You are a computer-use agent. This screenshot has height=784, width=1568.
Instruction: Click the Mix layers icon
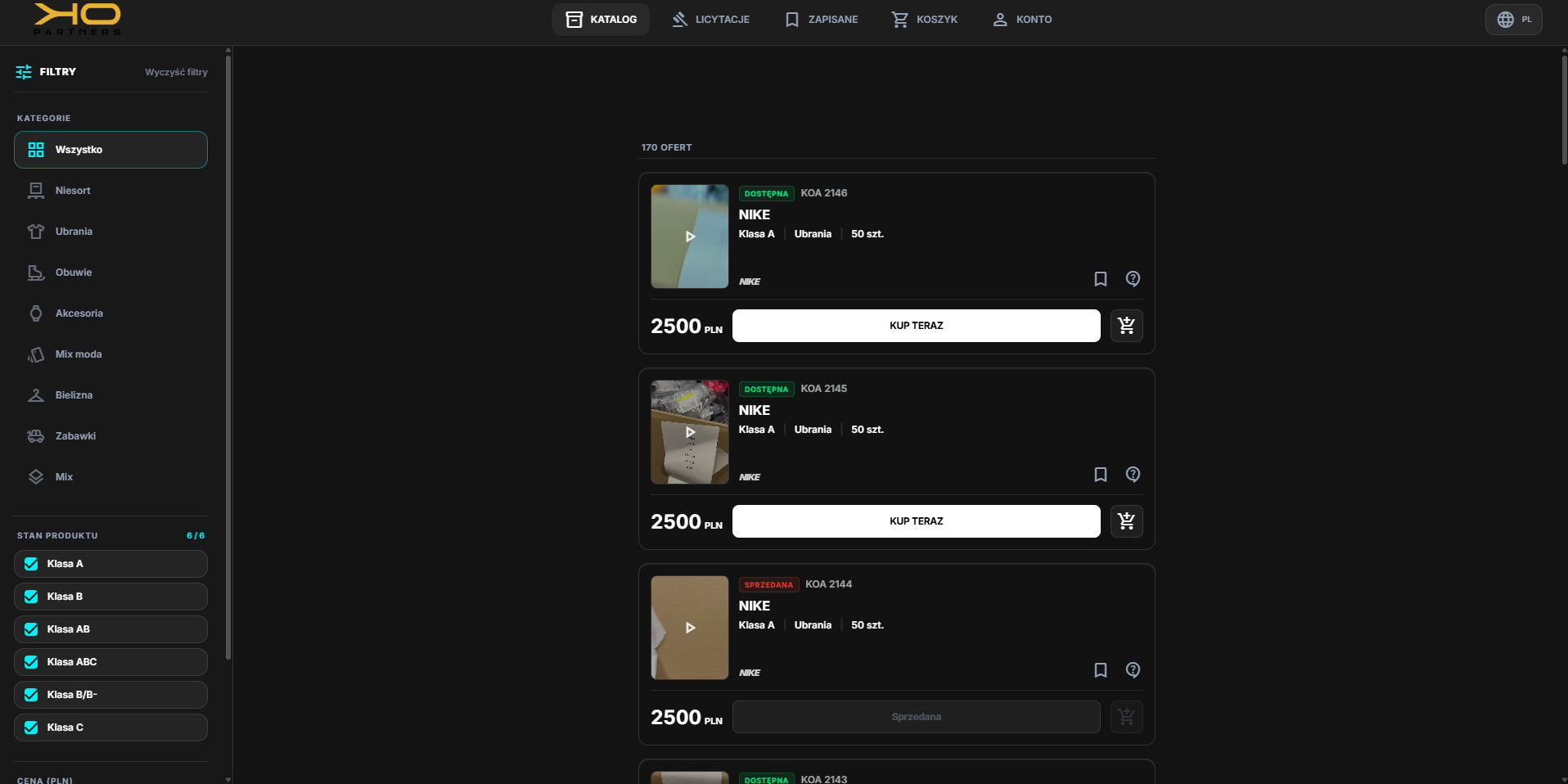(x=36, y=477)
